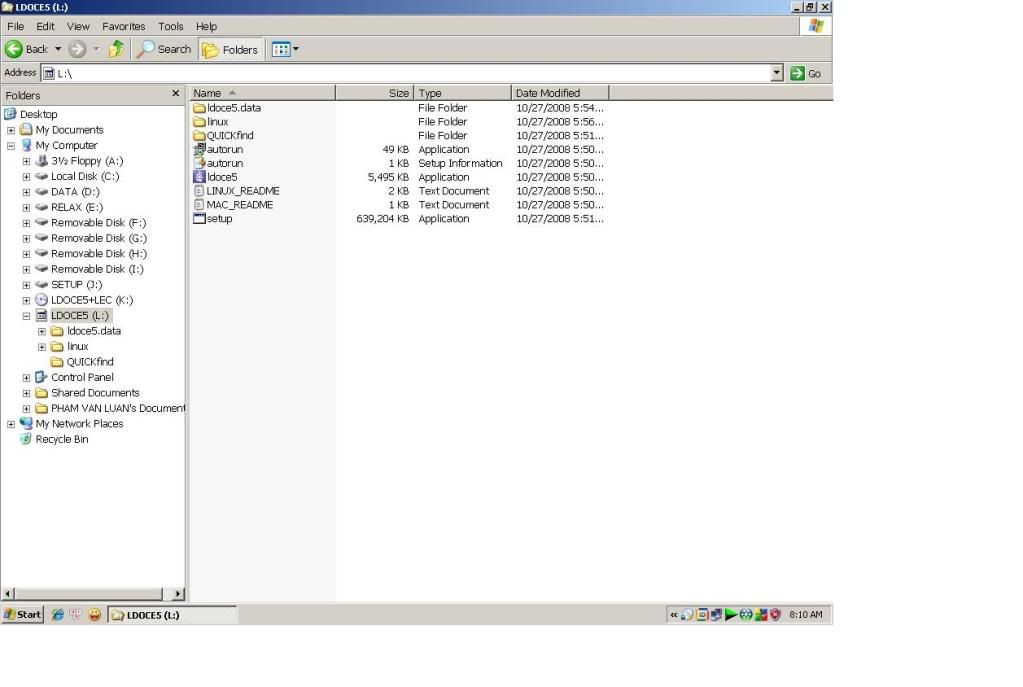
Task: Expand the 3½ Floppy (A:) node
Action: pos(26,161)
